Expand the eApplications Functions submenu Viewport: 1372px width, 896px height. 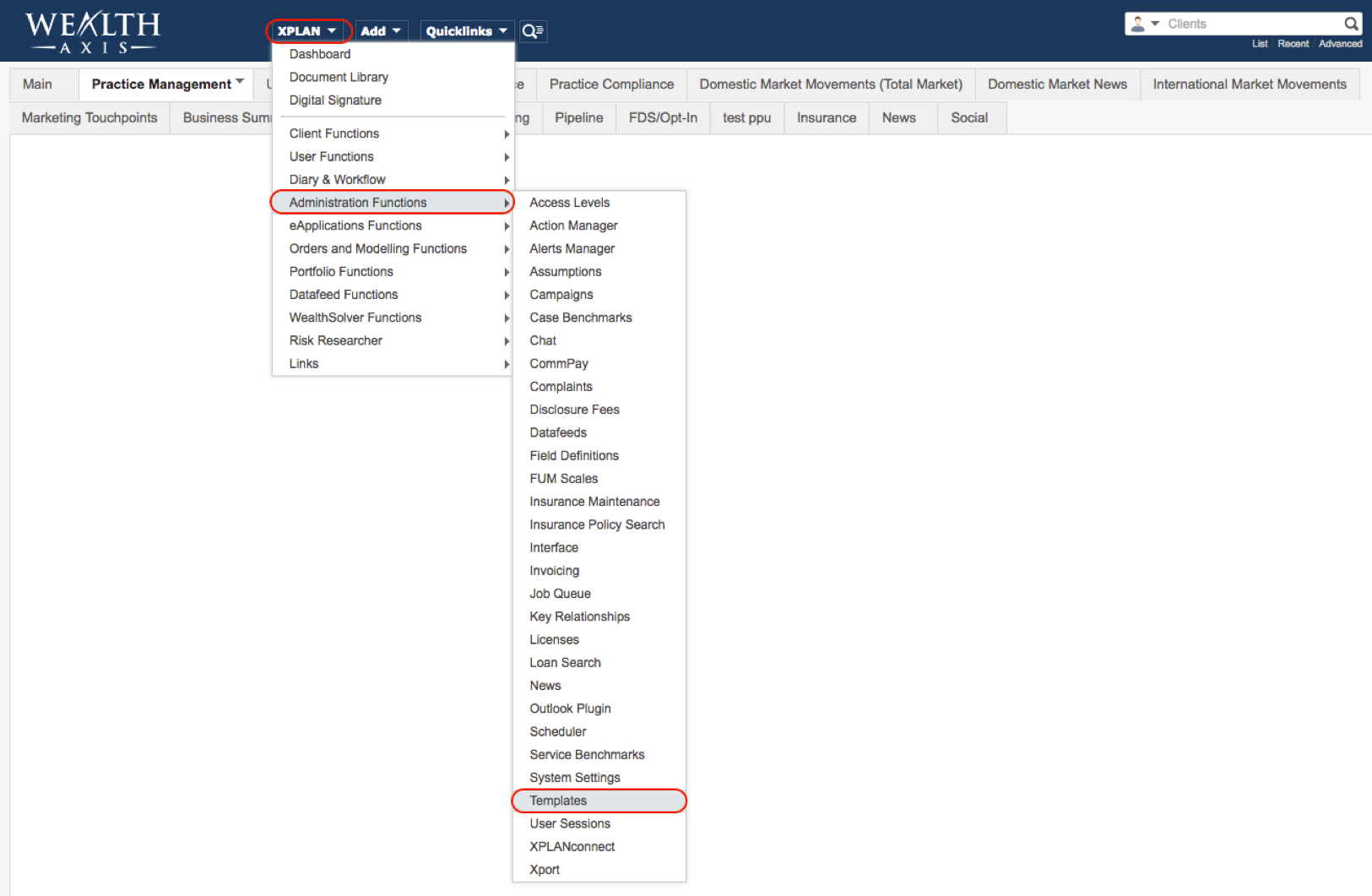tap(393, 225)
